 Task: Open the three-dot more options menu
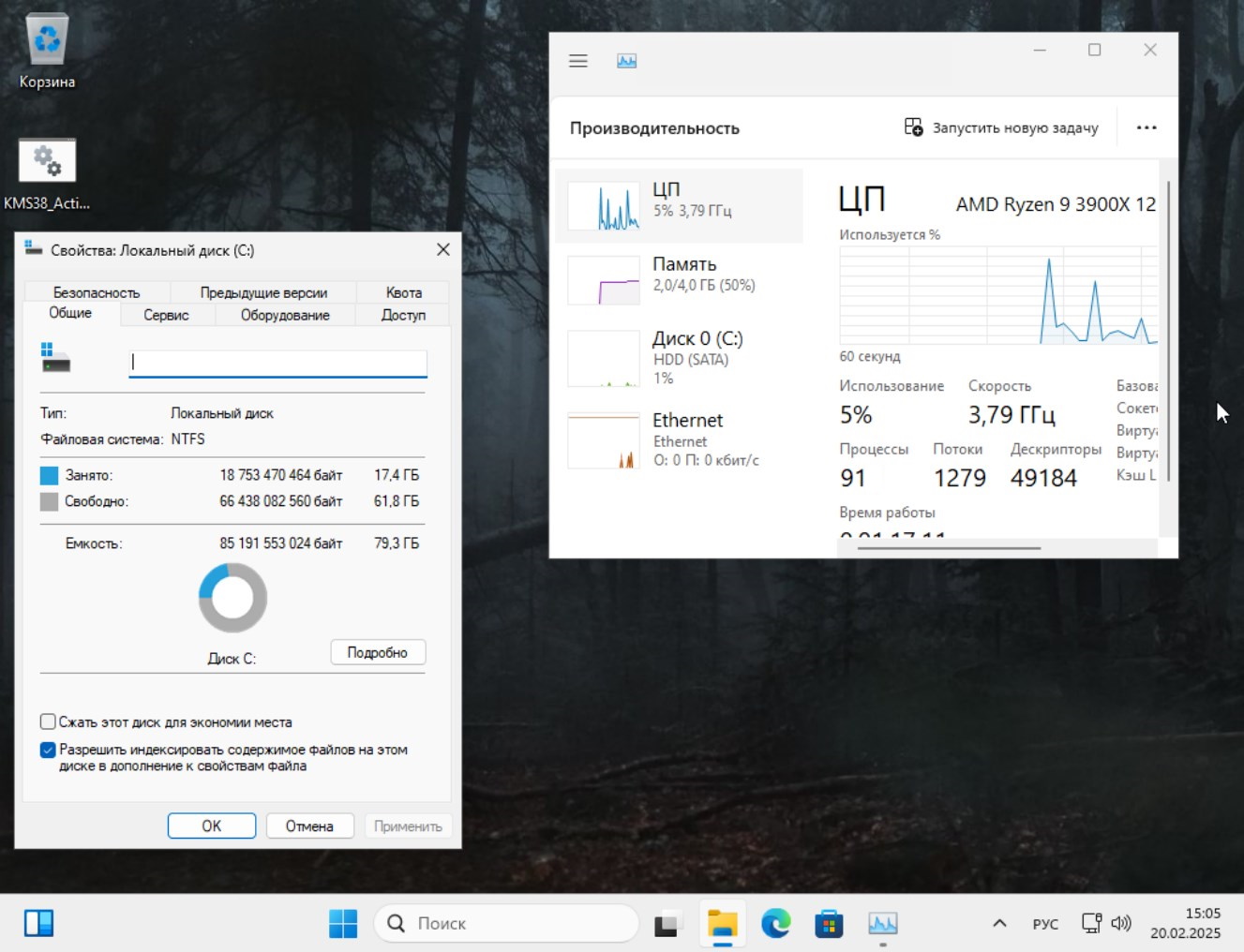1147,127
